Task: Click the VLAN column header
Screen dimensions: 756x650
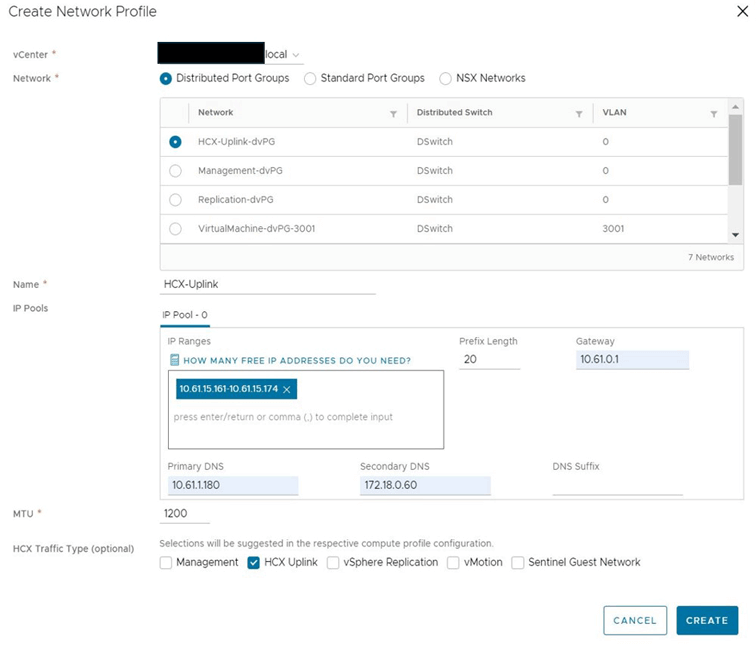Action: click(614, 112)
